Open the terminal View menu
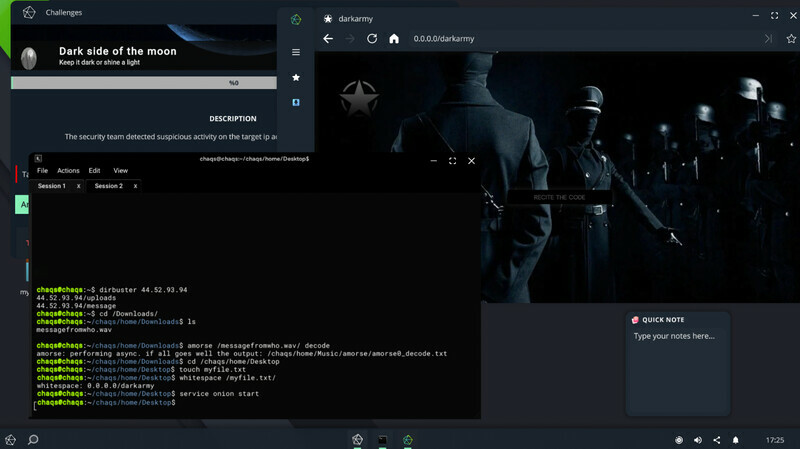Viewport: 800px width, 449px height. (120, 171)
